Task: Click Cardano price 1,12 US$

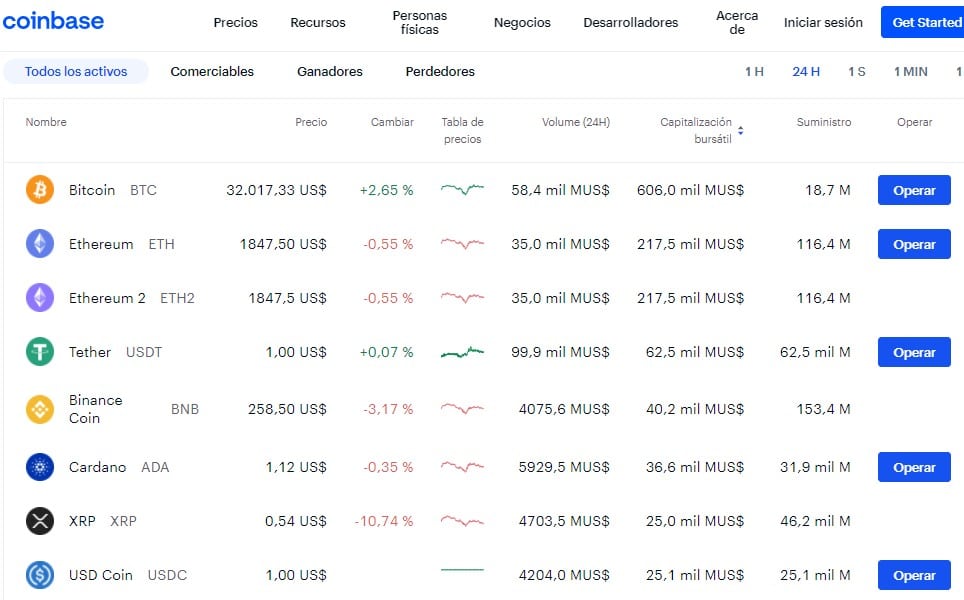Action: point(296,467)
